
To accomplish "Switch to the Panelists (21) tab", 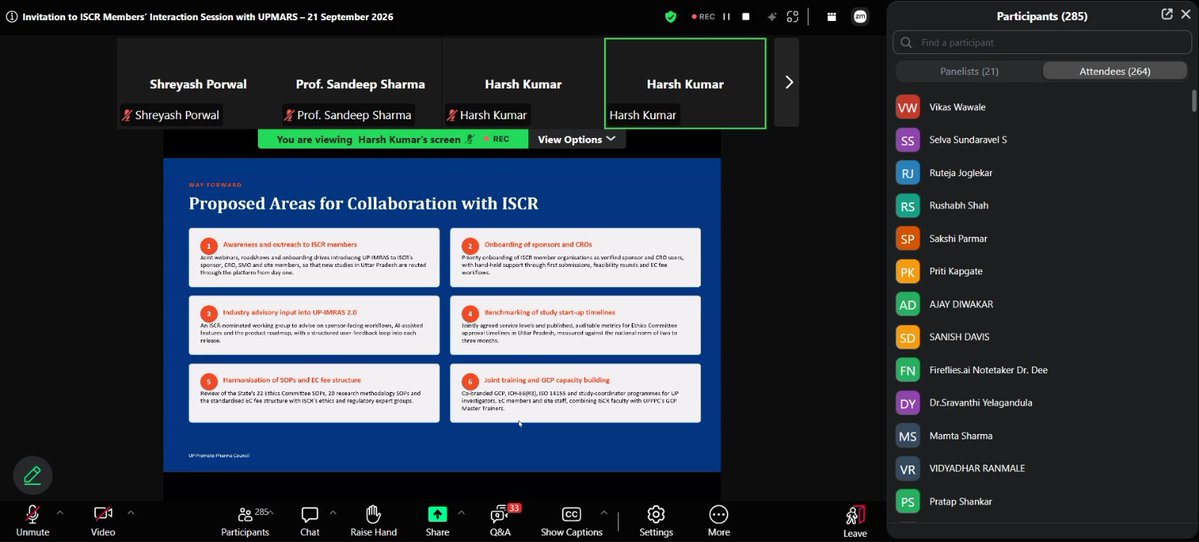I will (969, 71).
